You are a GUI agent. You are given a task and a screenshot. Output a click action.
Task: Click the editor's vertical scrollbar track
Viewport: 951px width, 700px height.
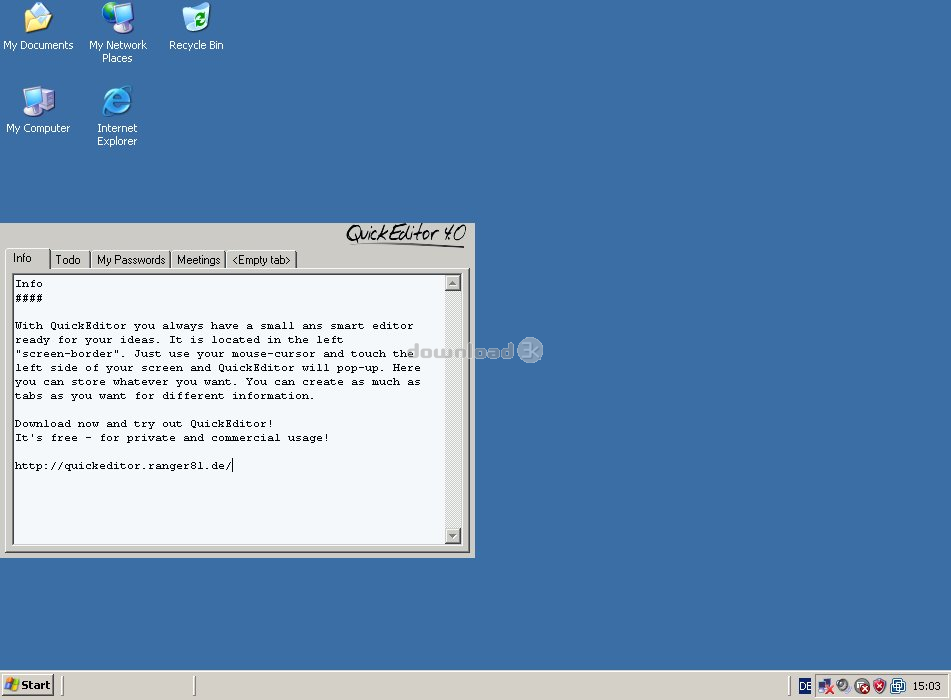(x=452, y=409)
